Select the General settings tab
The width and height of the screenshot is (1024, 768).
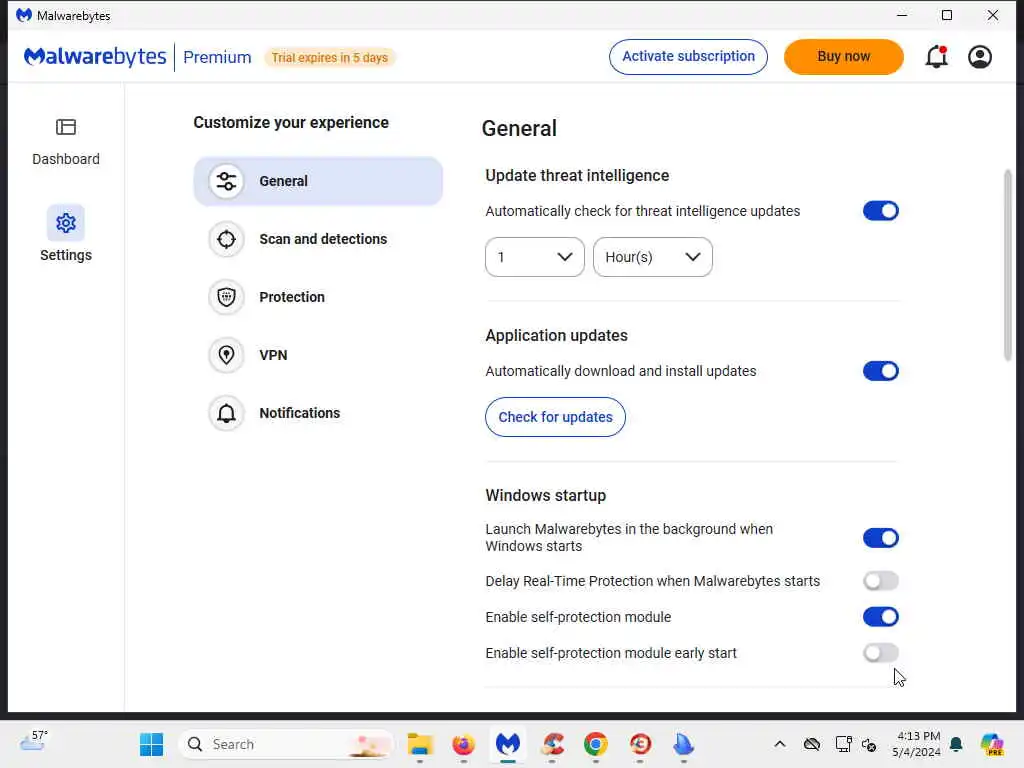[x=318, y=181]
